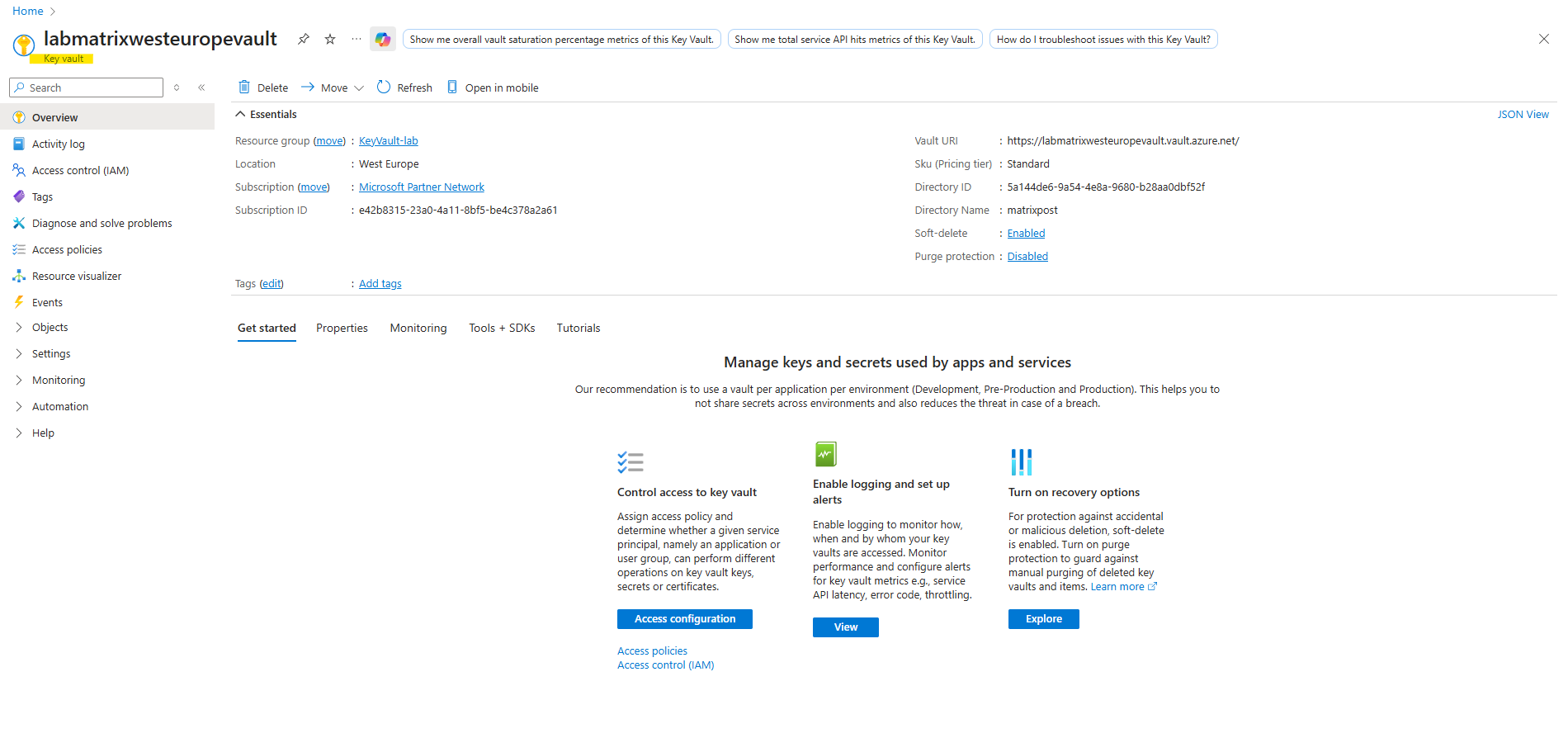Click the Events lightning bolt icon
The height and width of the screenshot is (738, 1568).
[x=19, y=302]
